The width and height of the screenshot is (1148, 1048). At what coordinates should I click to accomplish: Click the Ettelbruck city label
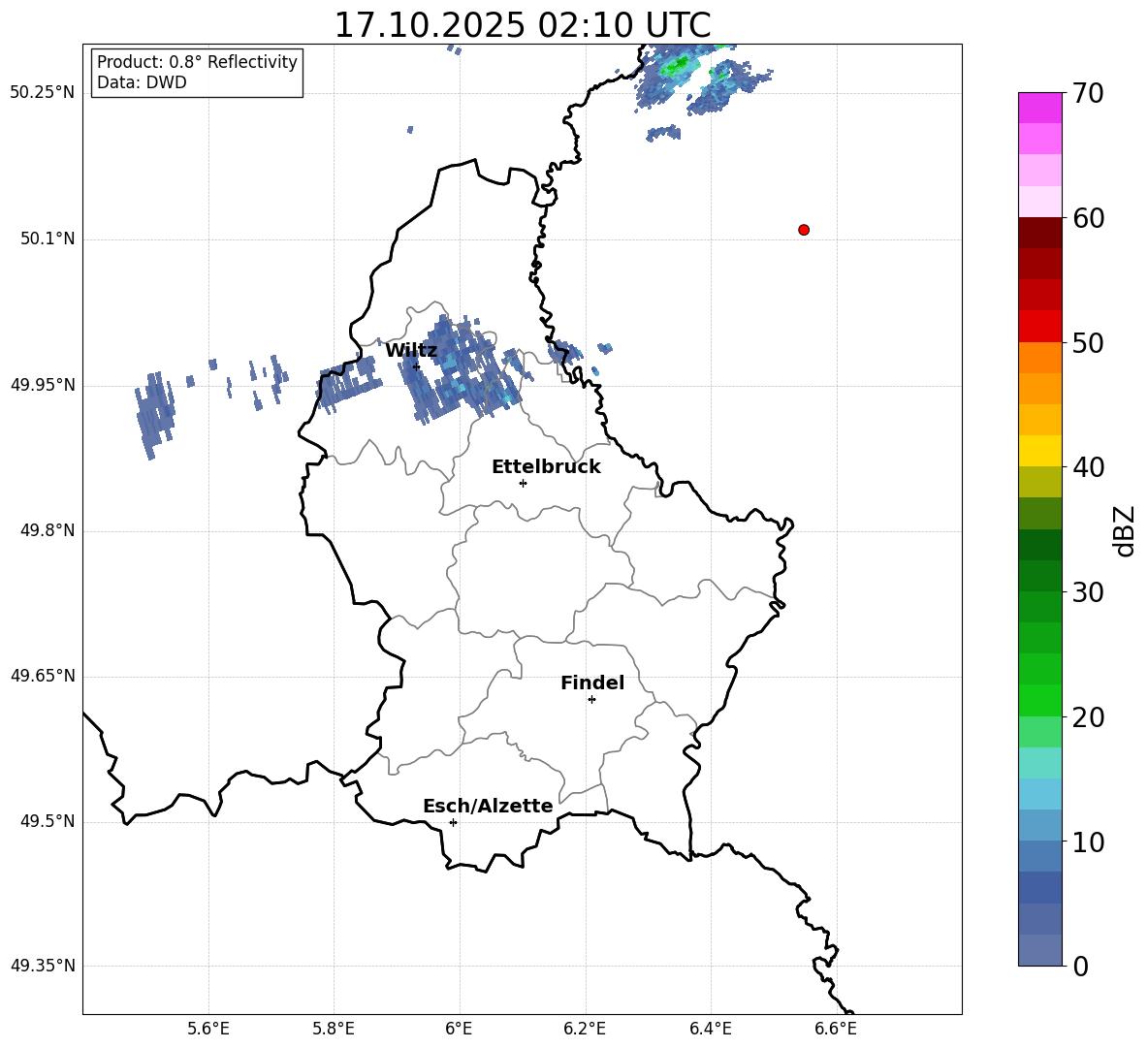pyautogui.click(x=546, y=467)
